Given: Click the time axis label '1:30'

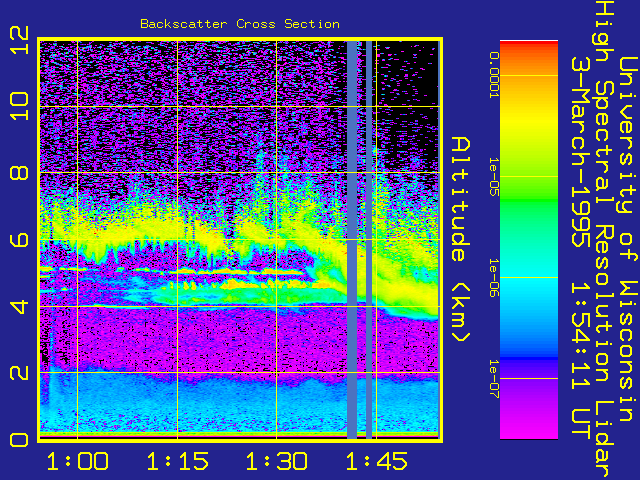Looking at the screenshot, I should (277, 461).
